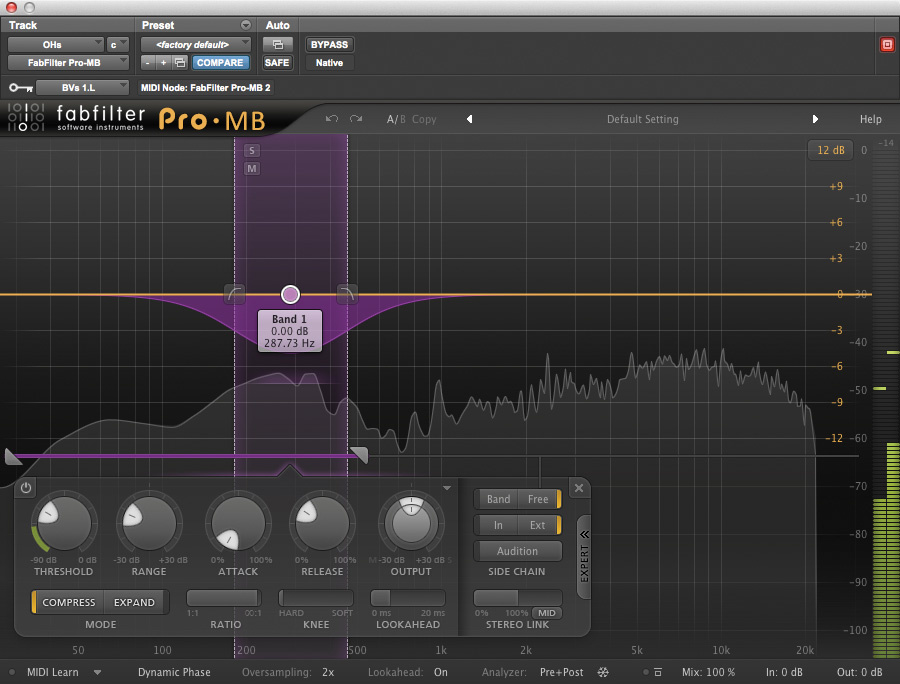Viewport: 900px width, 684px height.
Task: Open the FabFilter Pro-MB plug-in selector dropdown
Action: click(68, 63)
